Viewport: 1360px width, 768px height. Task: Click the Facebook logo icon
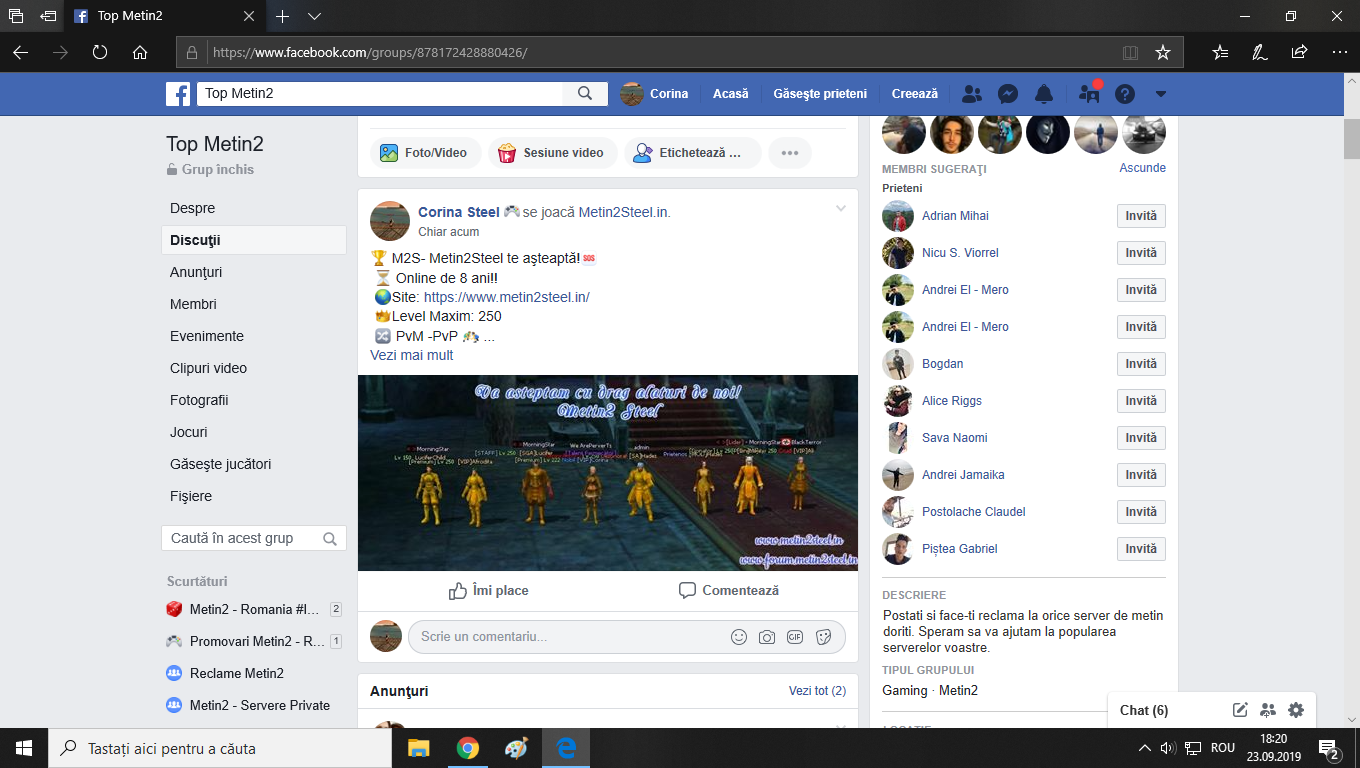click(178, 94)
